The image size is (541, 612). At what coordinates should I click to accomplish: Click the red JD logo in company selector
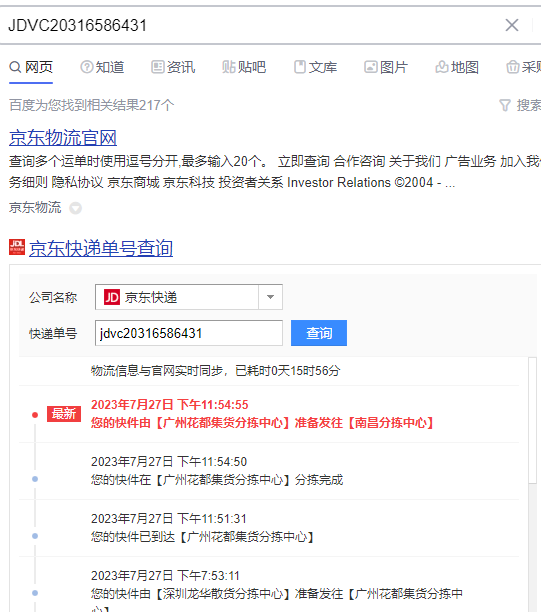tap(112, 297)
